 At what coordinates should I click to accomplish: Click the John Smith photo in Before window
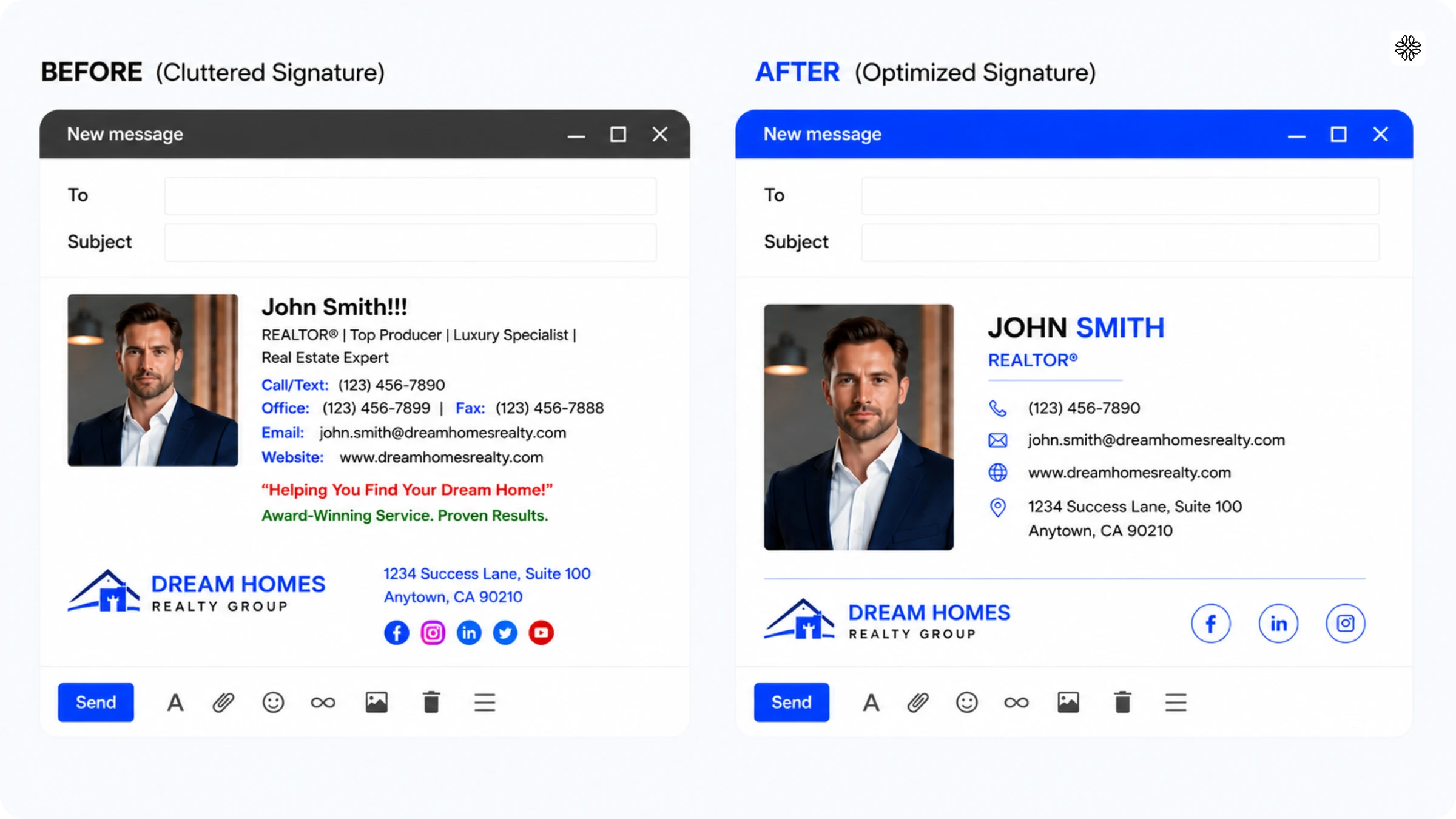click(x=153, y=380)
